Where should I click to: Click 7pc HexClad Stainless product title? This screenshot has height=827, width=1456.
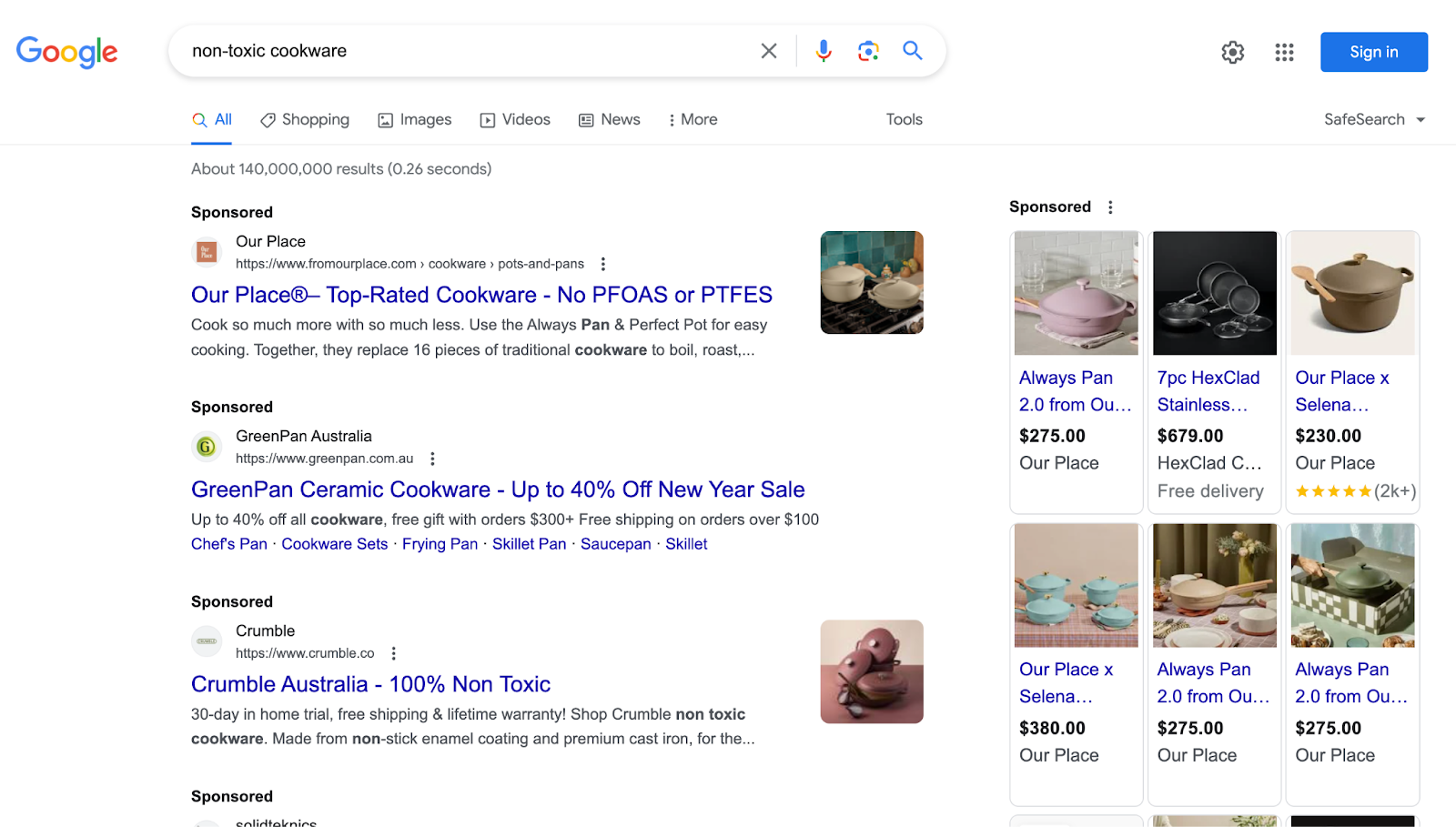coord(1208,391)
